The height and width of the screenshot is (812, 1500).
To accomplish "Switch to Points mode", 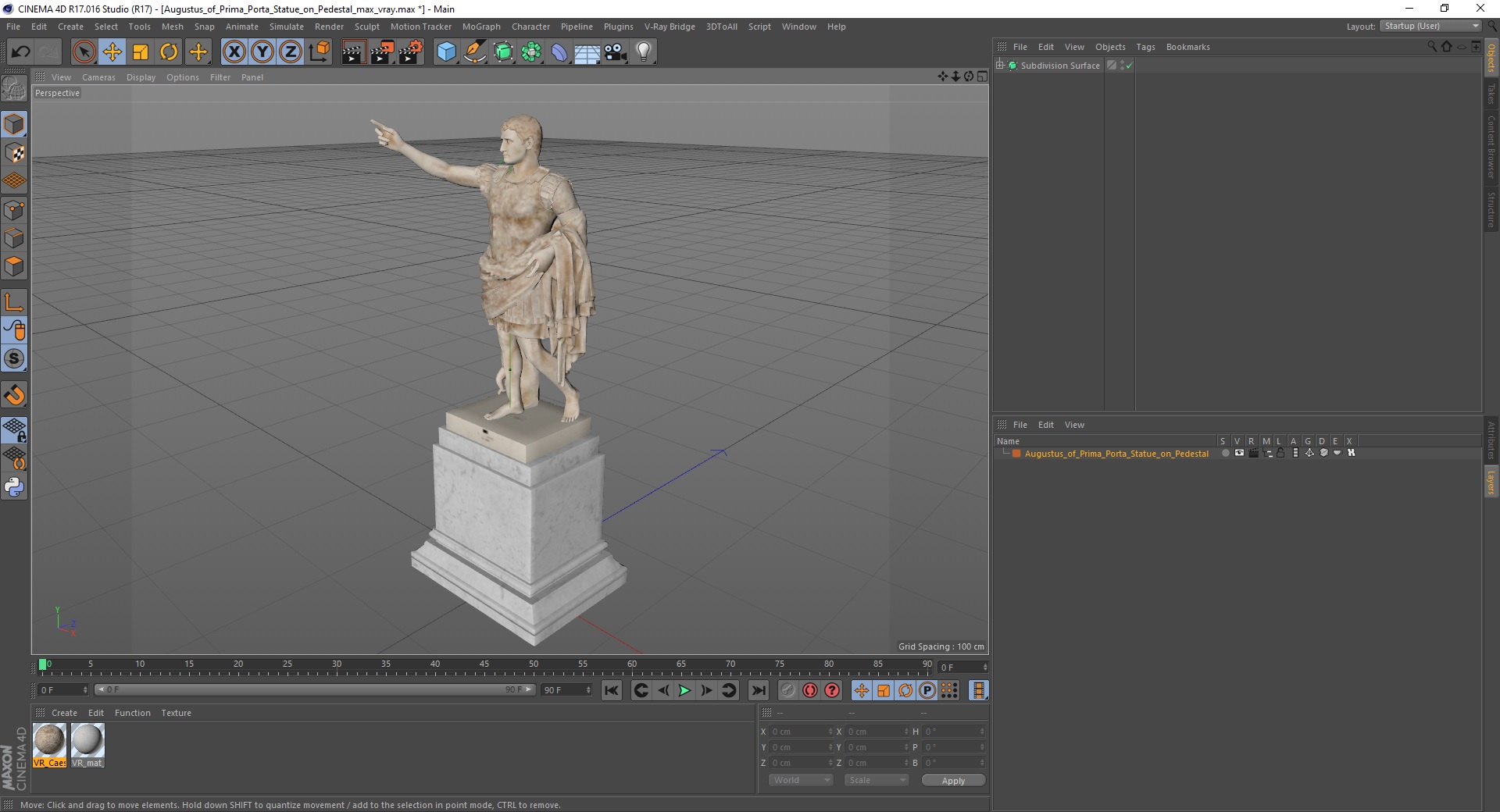I will 14,210.
